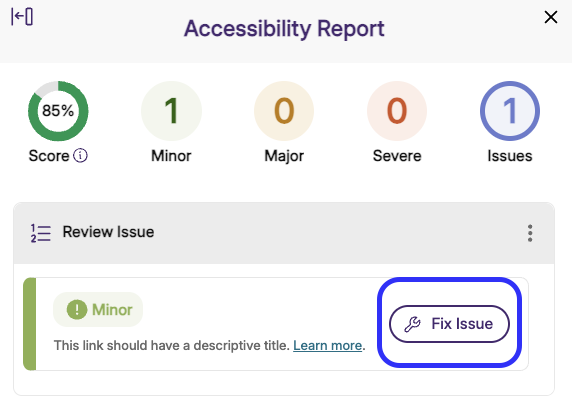Open the Learn more link
Screen dimensions: 572x408
(x=327, y=345)
